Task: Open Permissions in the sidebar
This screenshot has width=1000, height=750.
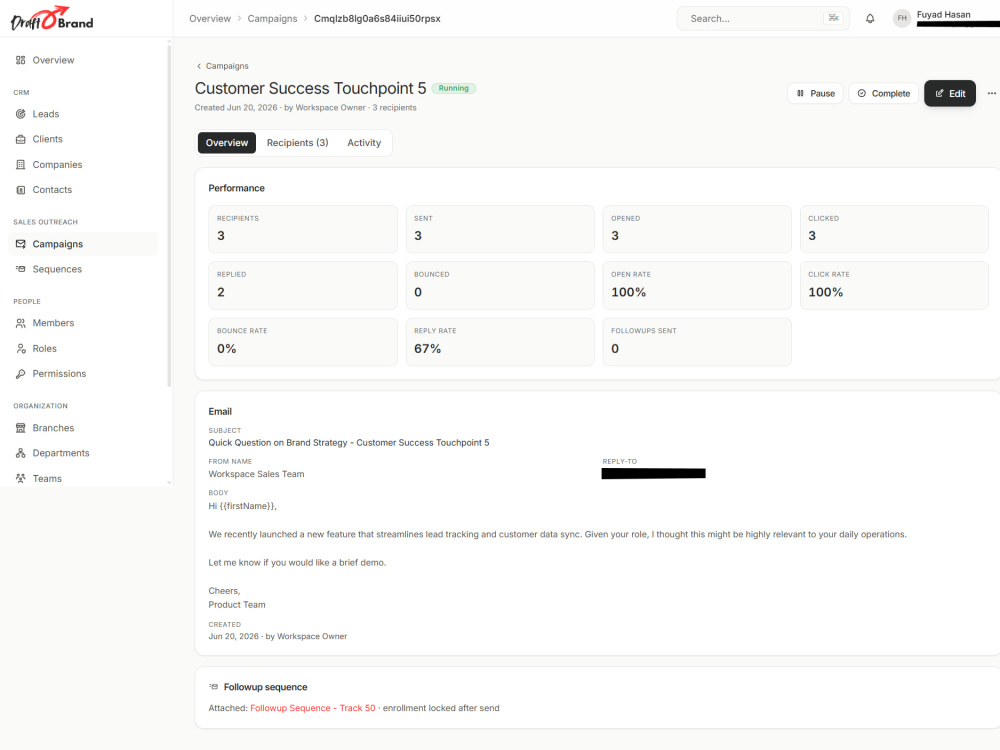Action: pos(83,374)
